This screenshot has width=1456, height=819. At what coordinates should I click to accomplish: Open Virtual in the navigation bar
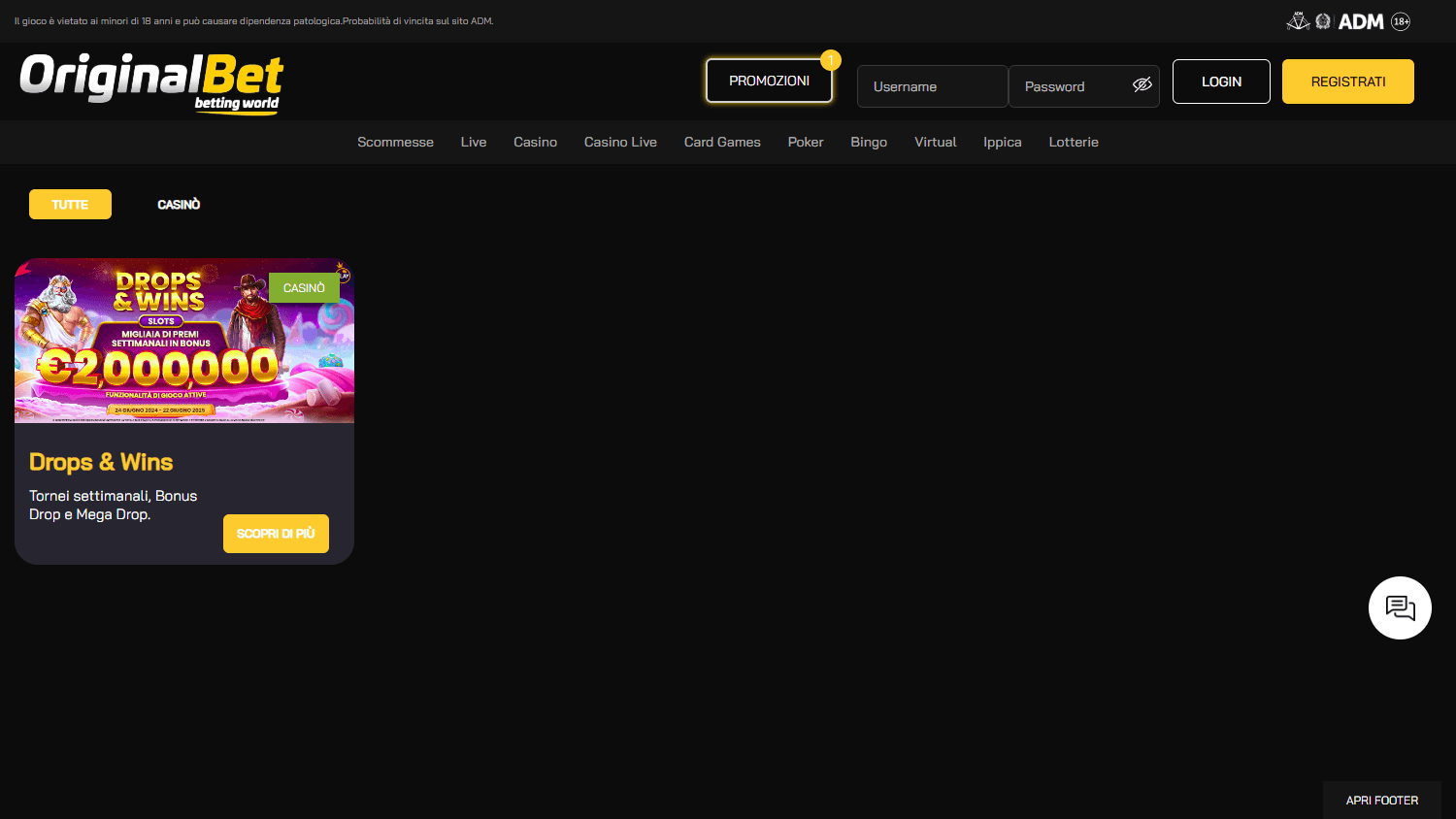coord(936,142)
